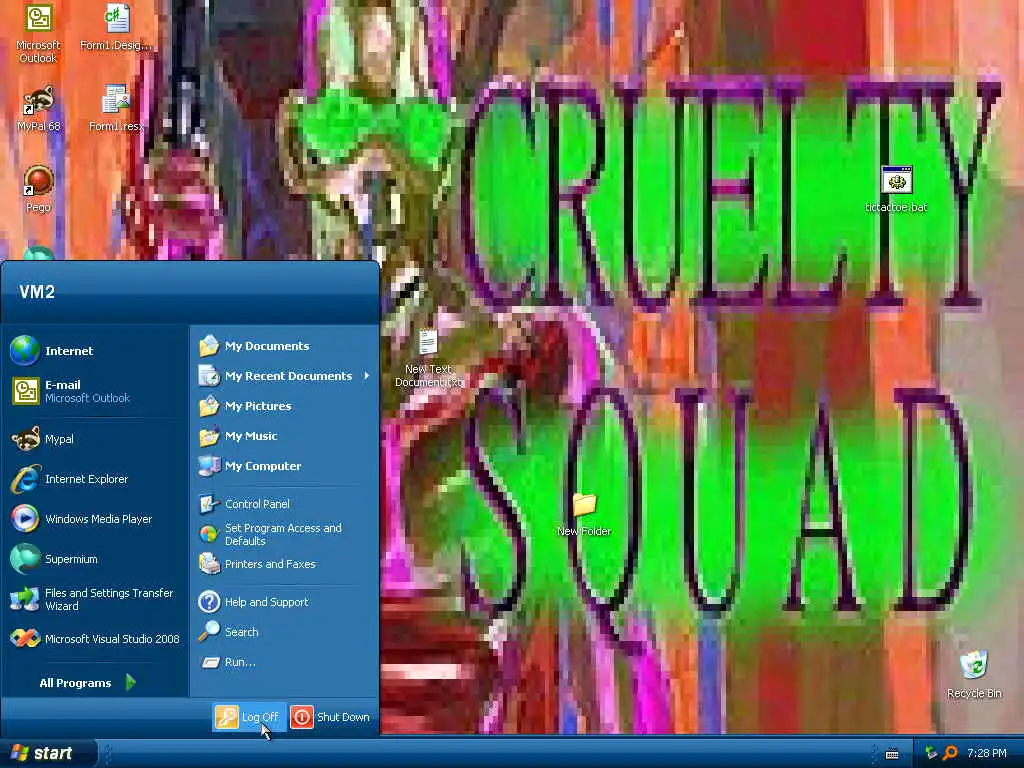1024x768 pixels.
Task: Click the magnifier tray icon
Action: (x=950, y=753)
